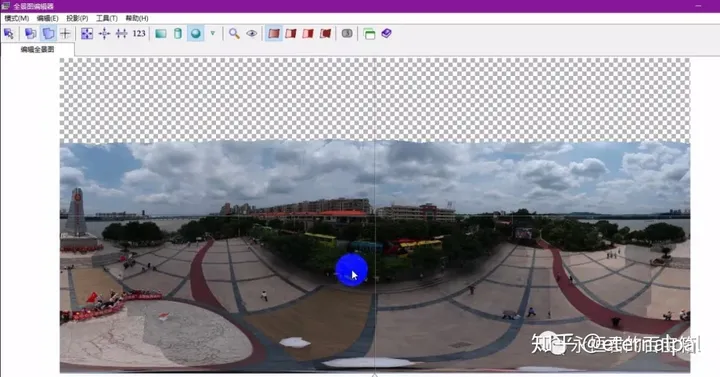Open the 帮助(H) menu

click(137, 18)
